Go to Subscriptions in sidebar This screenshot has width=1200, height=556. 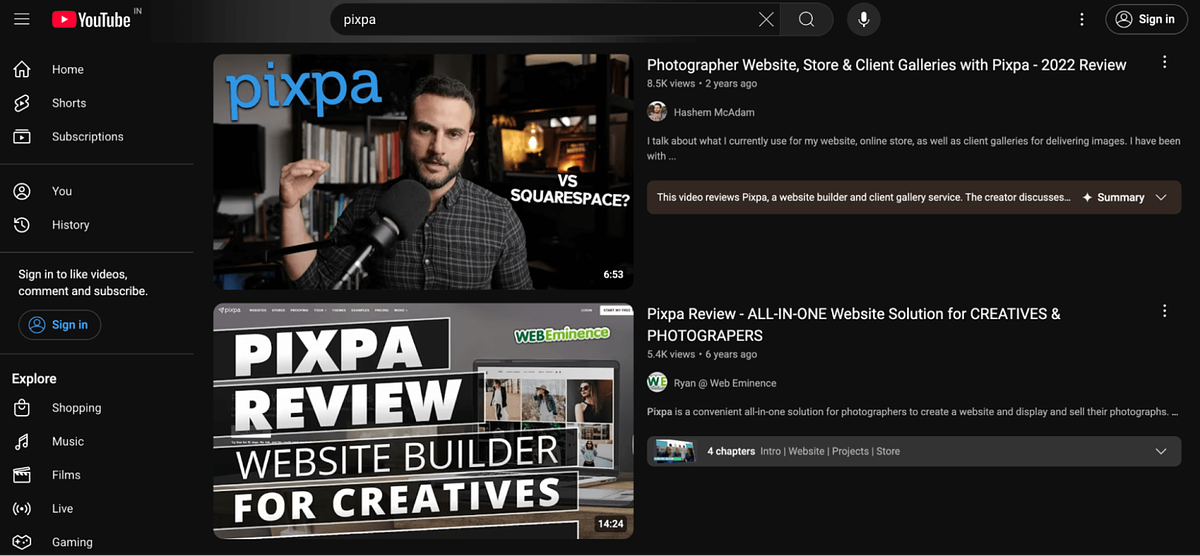[87, 136]
